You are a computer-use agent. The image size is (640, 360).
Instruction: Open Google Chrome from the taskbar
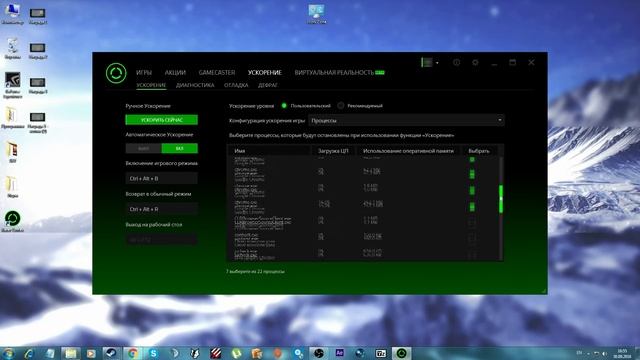tap(132, 353)
